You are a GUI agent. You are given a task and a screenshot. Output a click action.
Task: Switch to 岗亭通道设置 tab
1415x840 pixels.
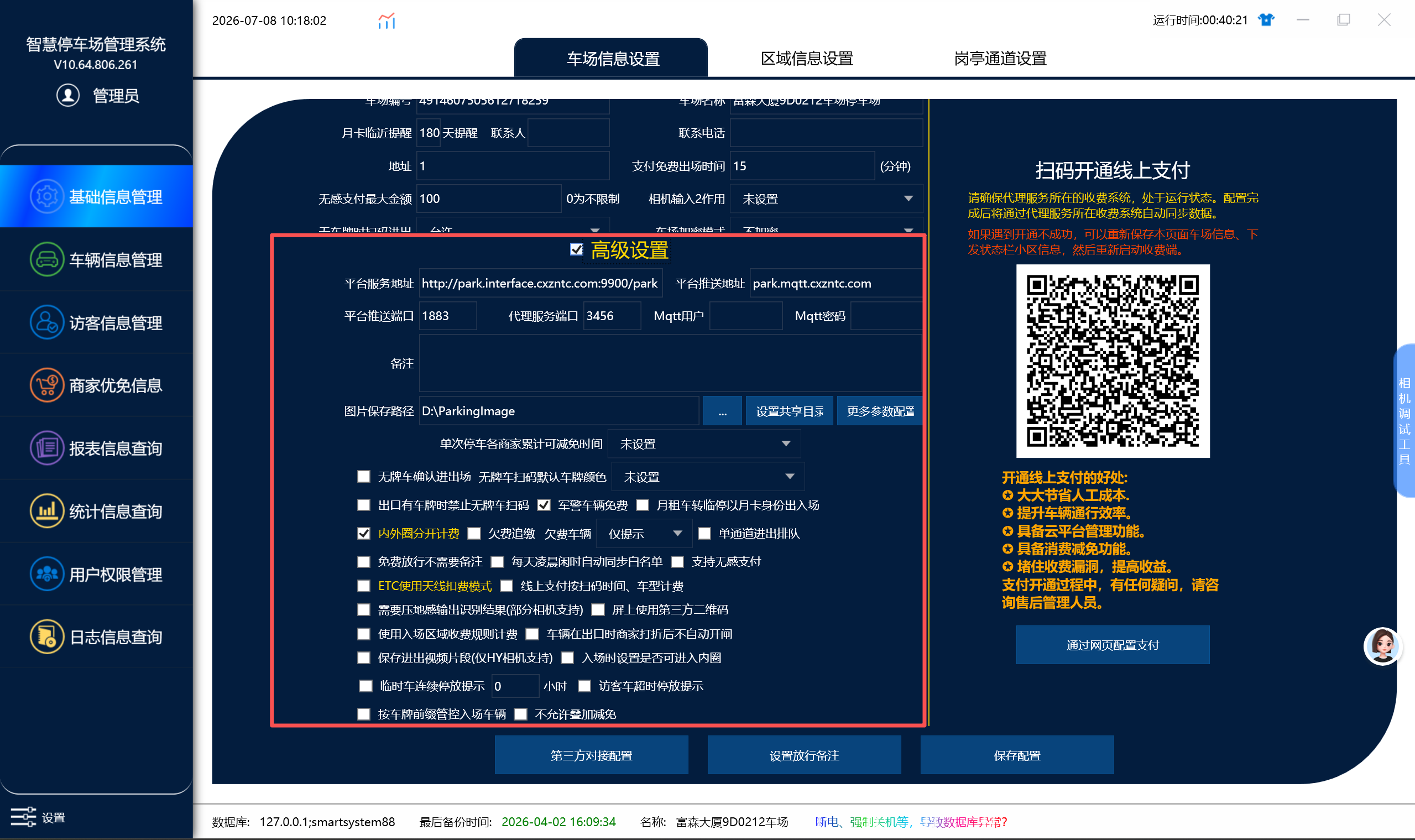click(1000, 58)
